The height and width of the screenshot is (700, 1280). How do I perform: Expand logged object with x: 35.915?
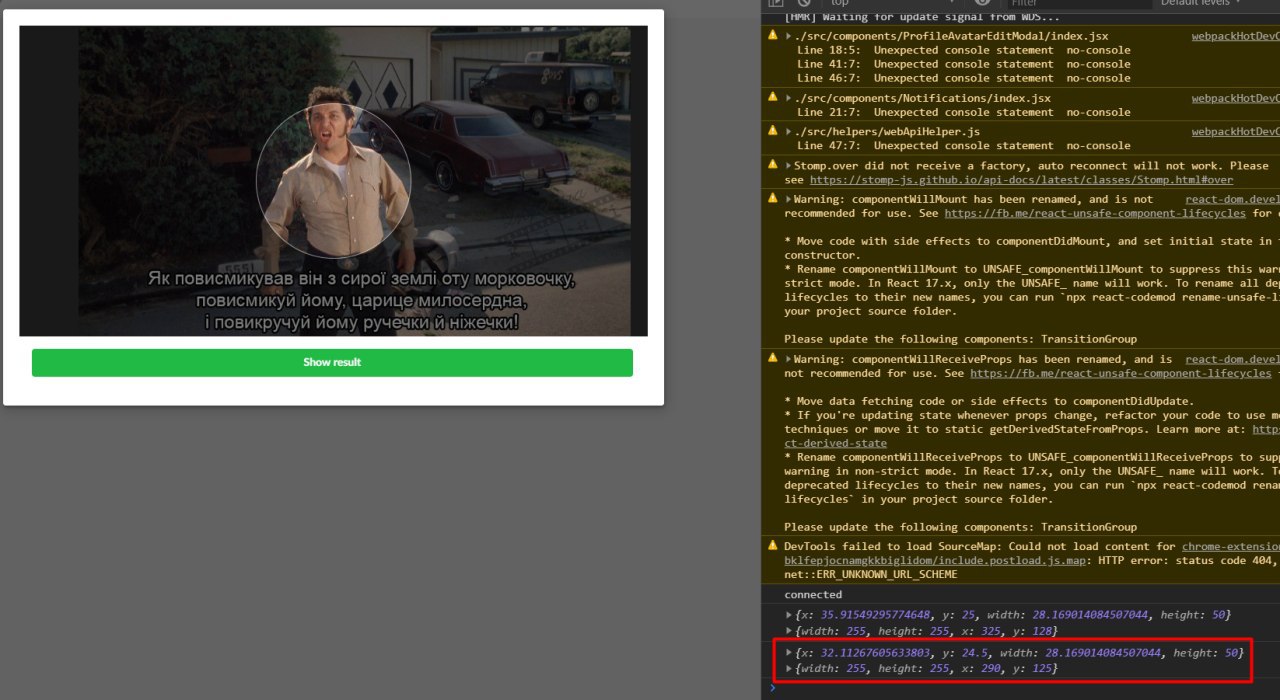790,614
